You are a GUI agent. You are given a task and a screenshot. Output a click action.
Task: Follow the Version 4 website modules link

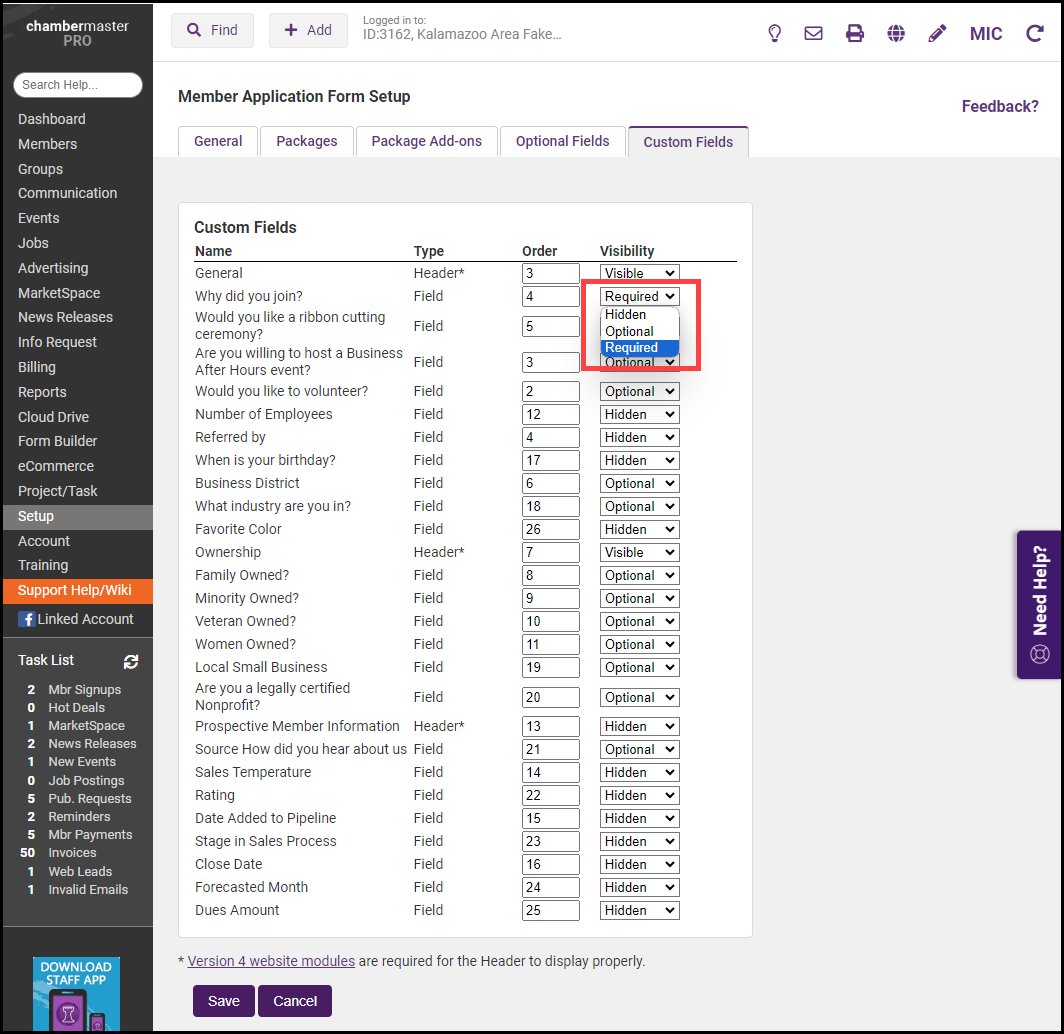click(271, 961)
